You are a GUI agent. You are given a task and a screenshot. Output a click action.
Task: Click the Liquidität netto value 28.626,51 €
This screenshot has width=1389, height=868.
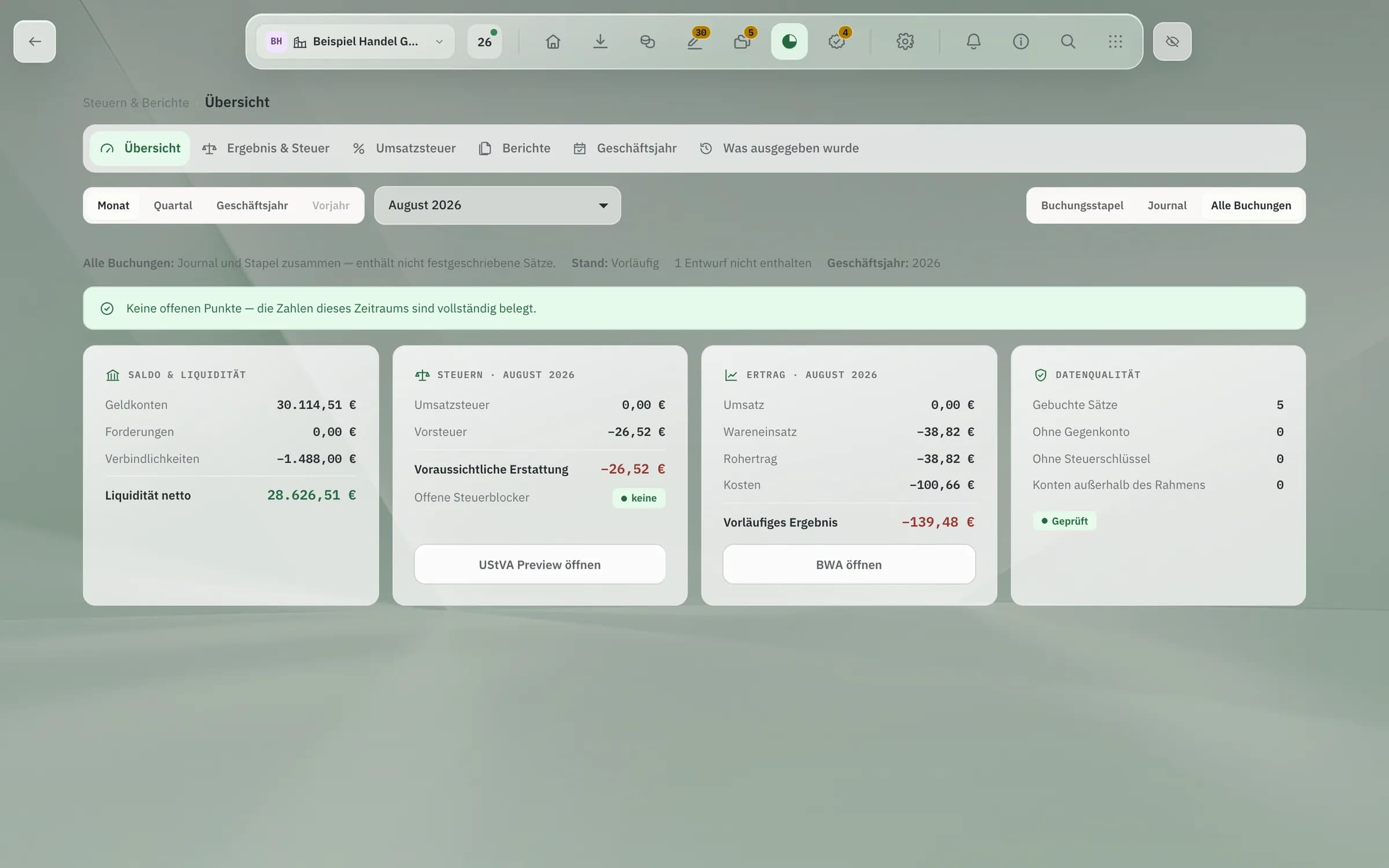coord(311,495)
